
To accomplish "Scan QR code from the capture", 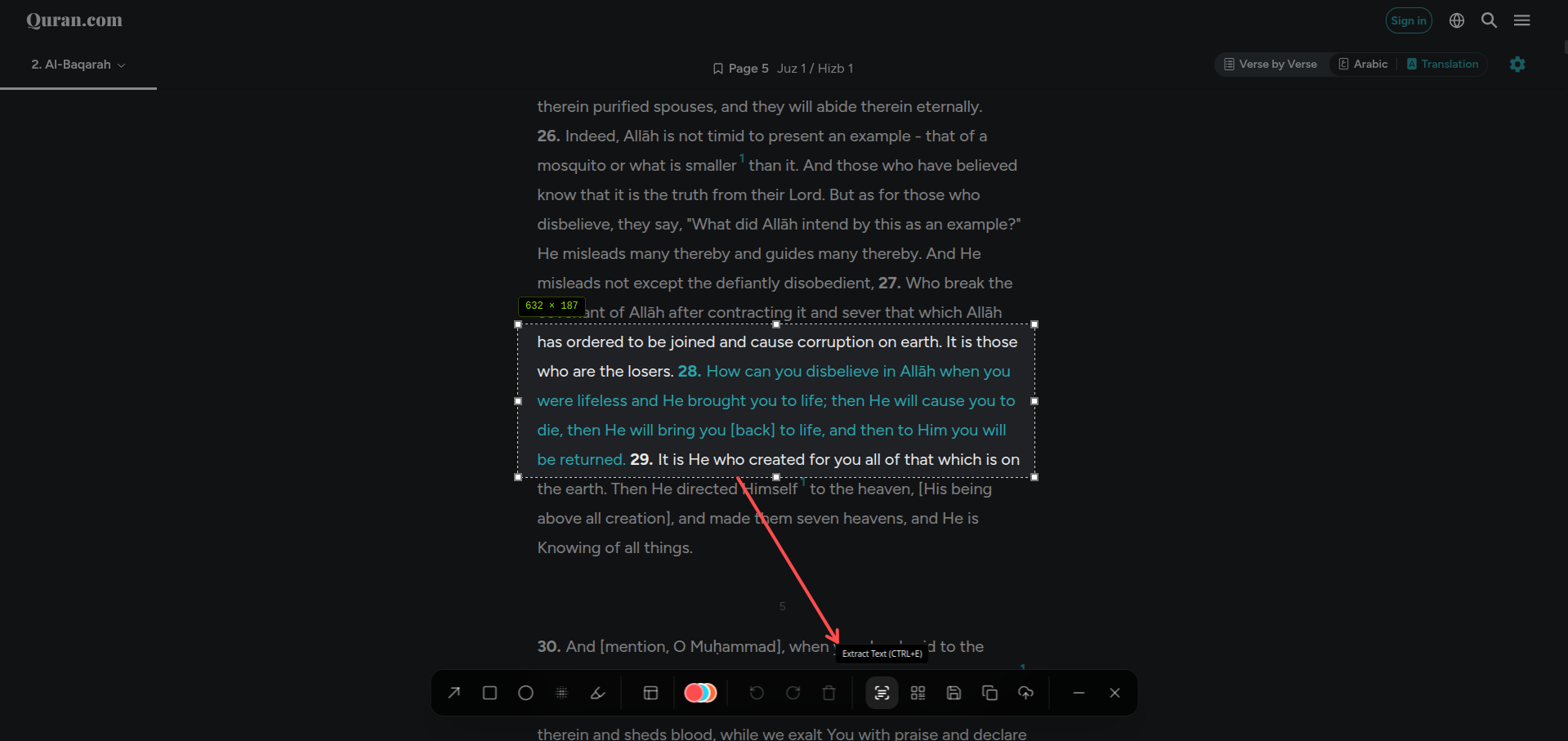I will [918, 693].
